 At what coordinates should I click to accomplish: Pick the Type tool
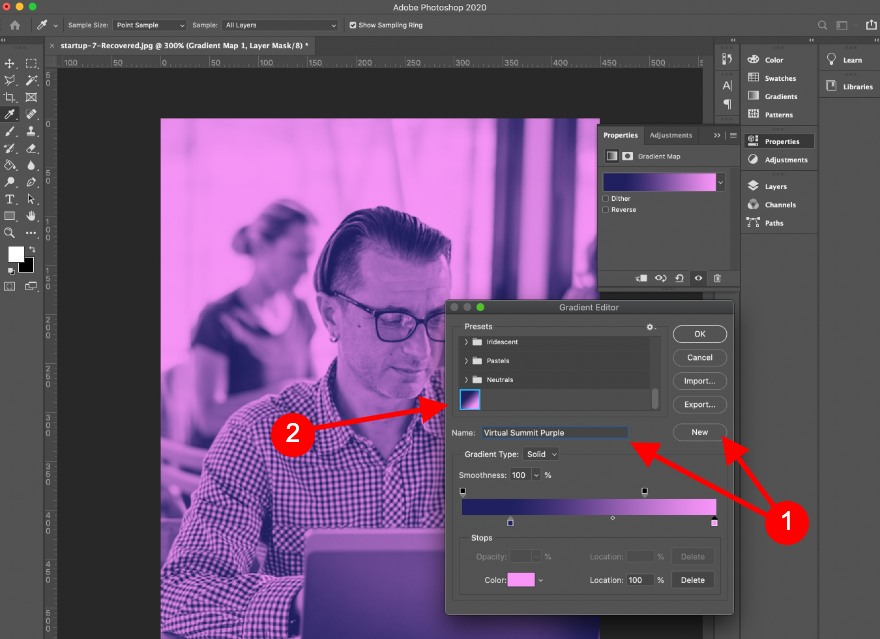(10, 199)
